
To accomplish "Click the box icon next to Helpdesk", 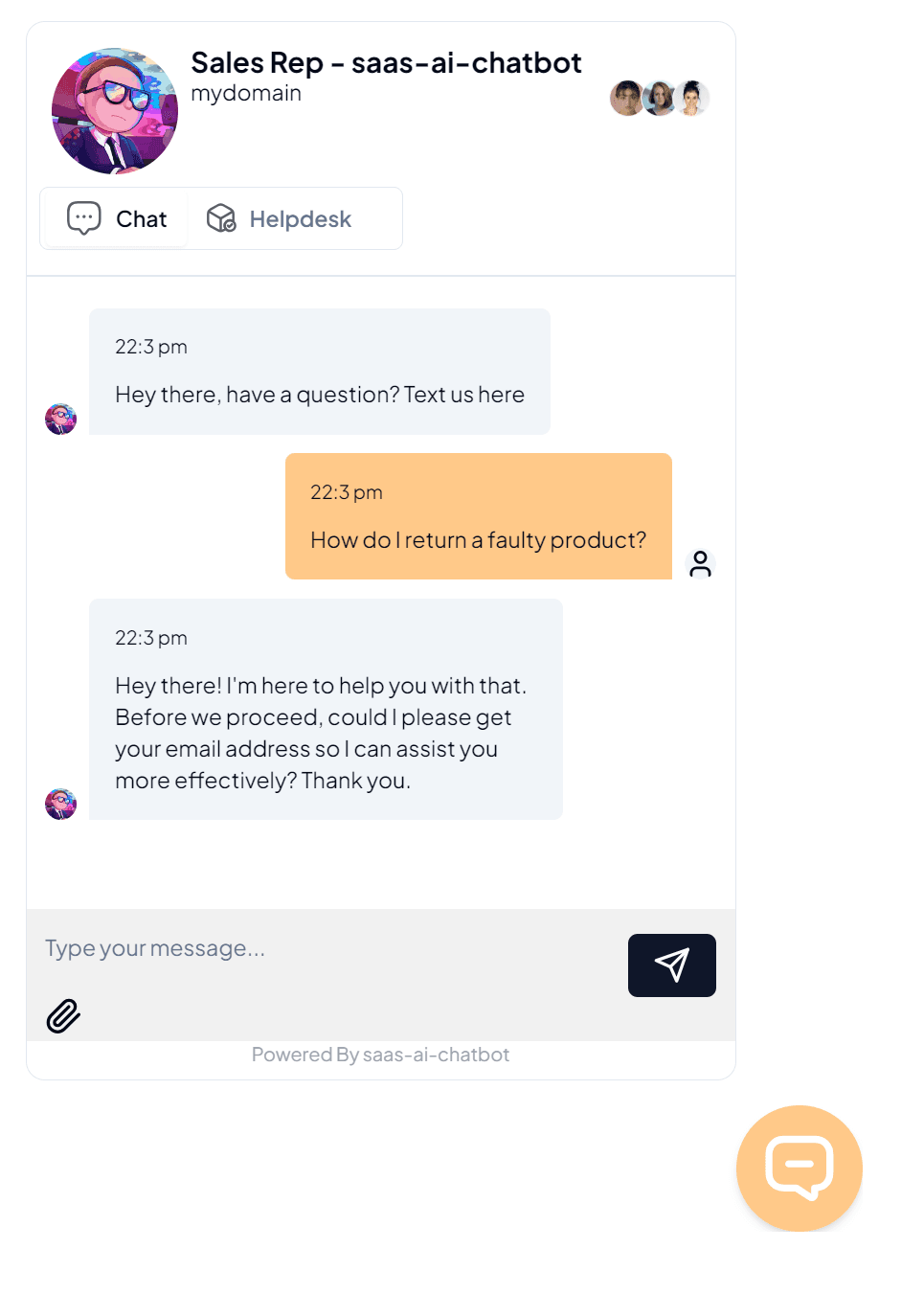I will click(221, 217).
